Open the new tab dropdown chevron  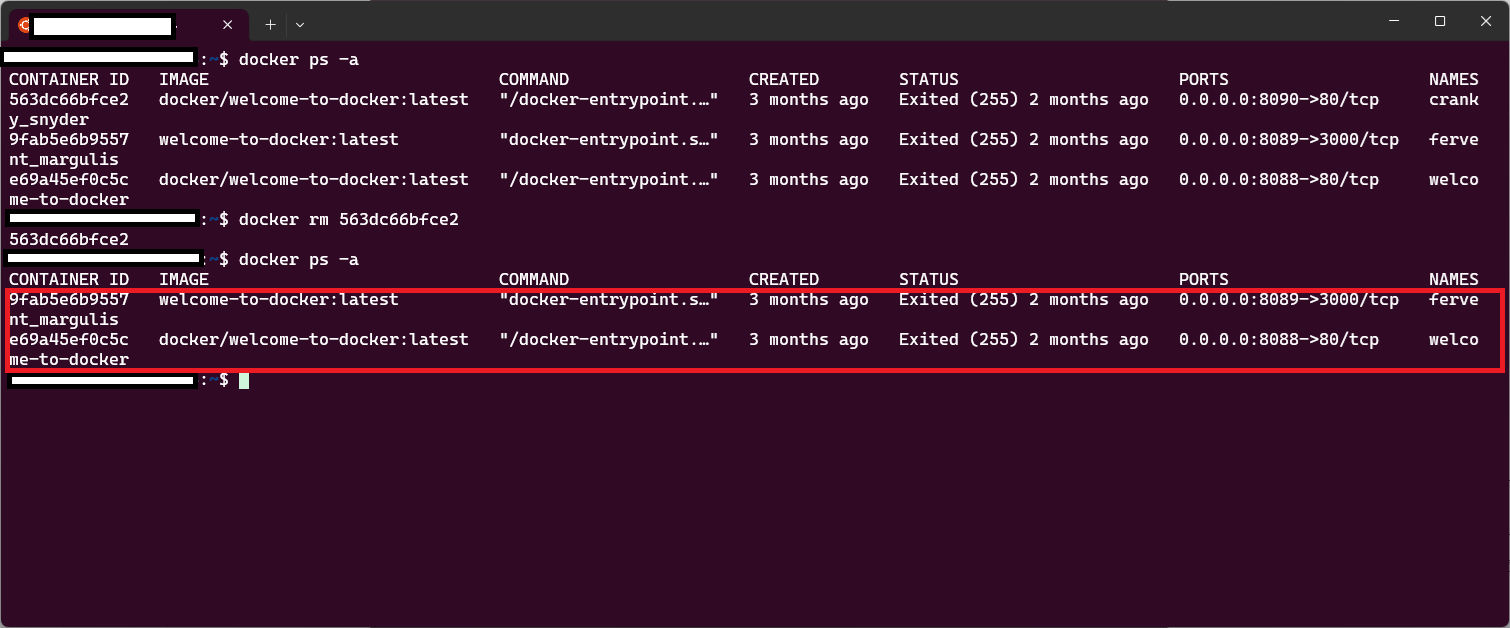point(299,24)
